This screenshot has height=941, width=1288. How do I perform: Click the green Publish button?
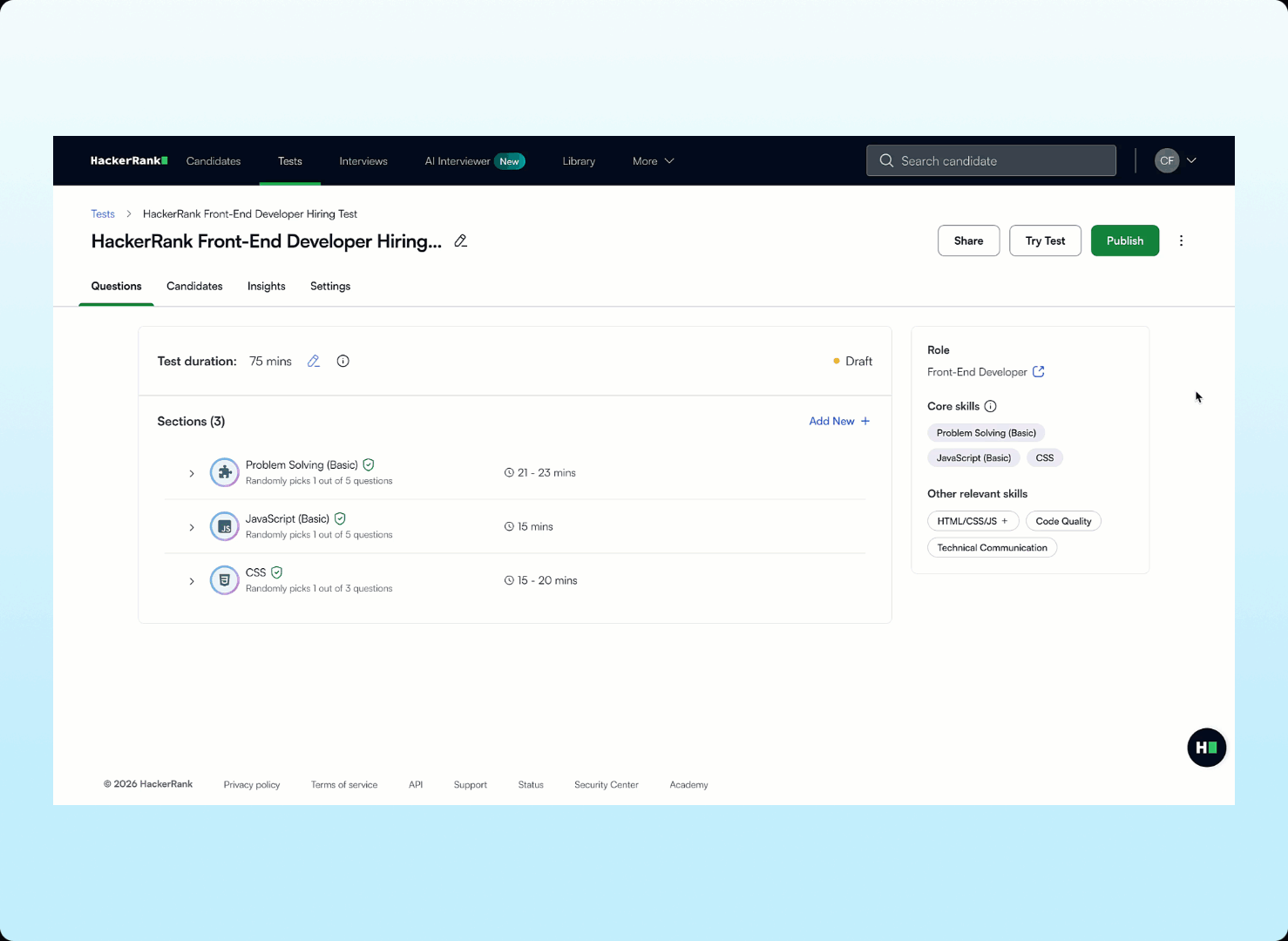point(1124,240)
